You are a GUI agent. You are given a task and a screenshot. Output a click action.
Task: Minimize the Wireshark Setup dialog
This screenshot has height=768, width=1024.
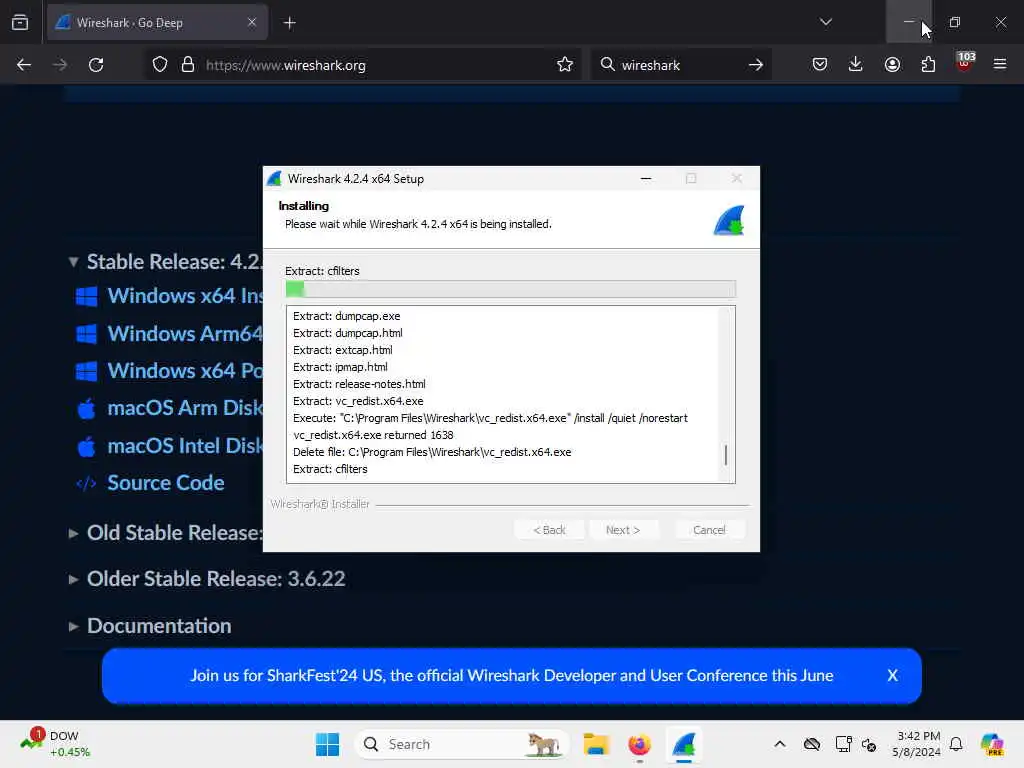[x=646, y=178]
